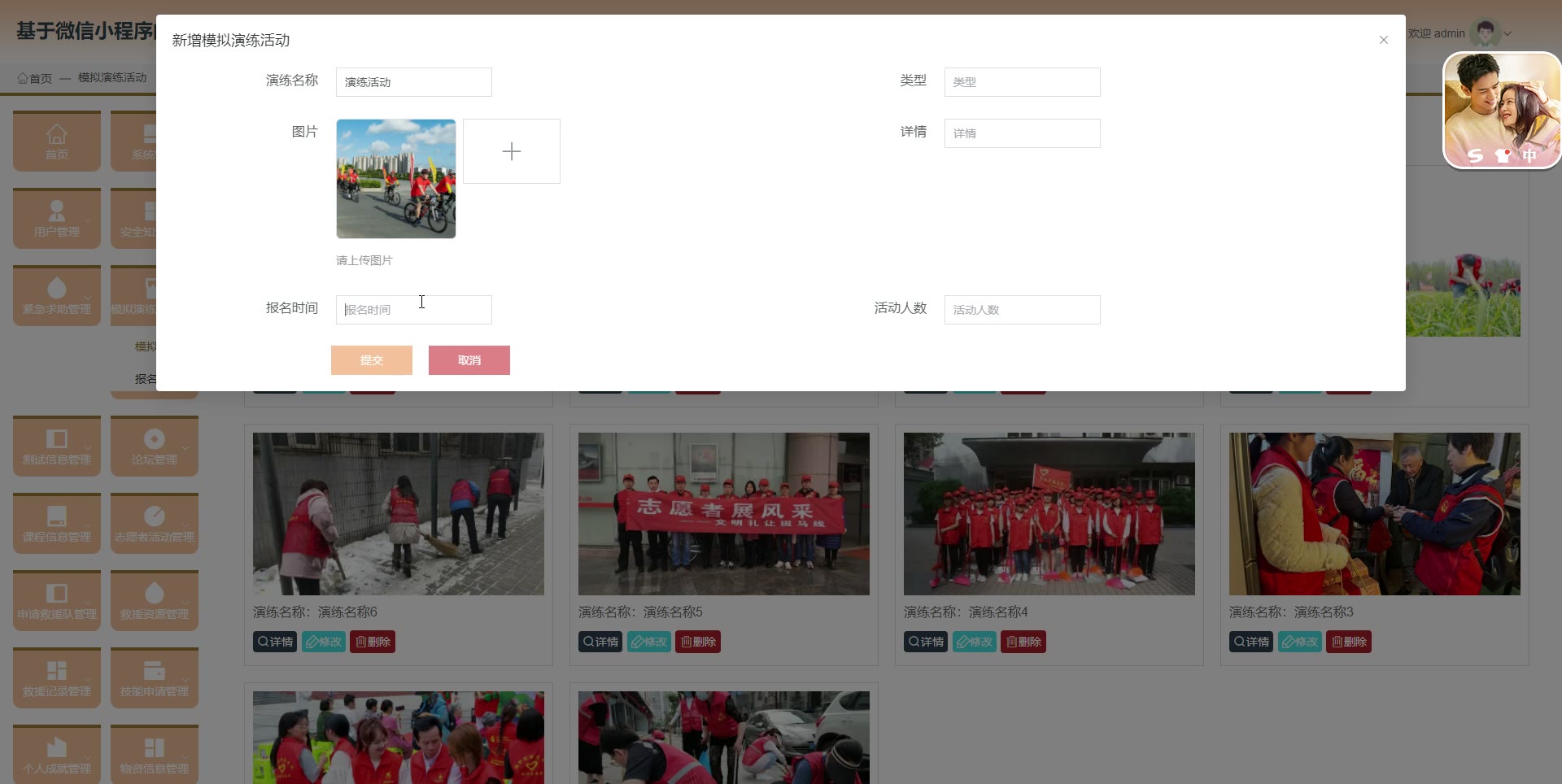
Task: Open the partly covered 系统 sidebar tile
Action: (x=134, y=142)
